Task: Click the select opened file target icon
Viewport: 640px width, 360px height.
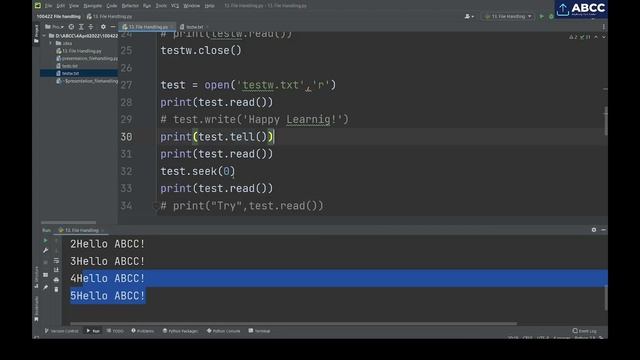Action: [x=71, y=27]
